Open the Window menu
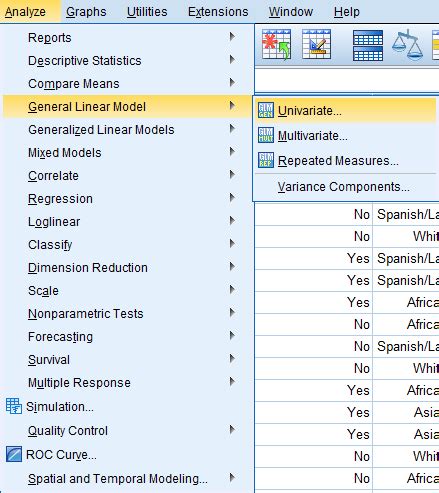Screen dimensions: 439x493 [291, 12]
